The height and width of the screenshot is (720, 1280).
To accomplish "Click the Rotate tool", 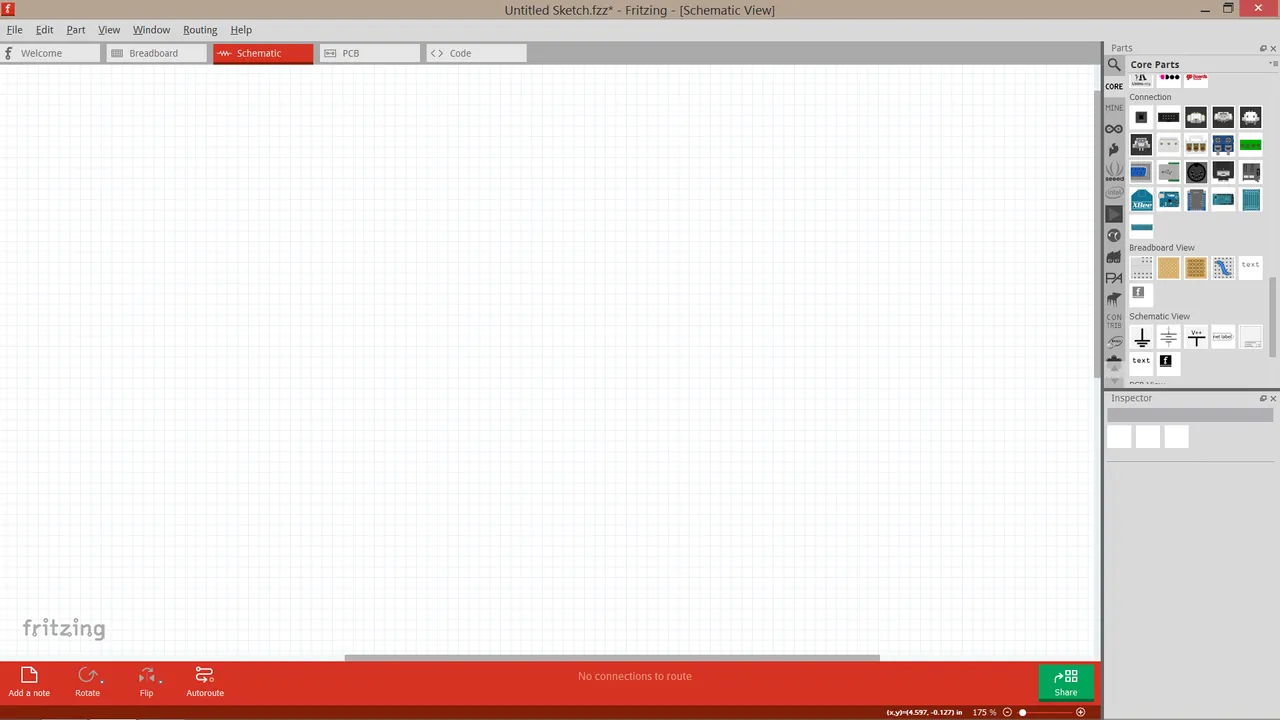I will [x=88, y=682].
